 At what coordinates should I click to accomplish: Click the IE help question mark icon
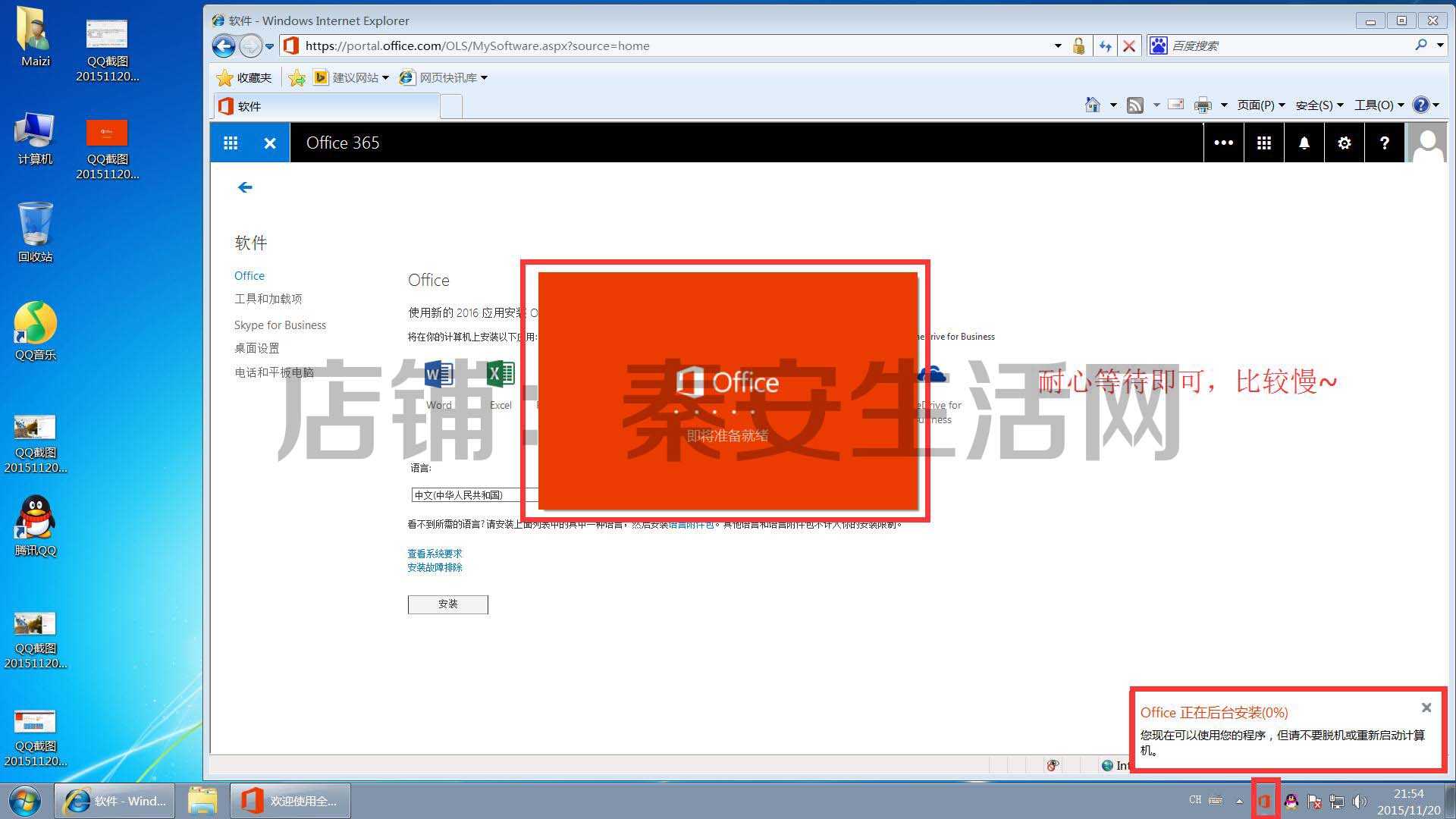1421,105
